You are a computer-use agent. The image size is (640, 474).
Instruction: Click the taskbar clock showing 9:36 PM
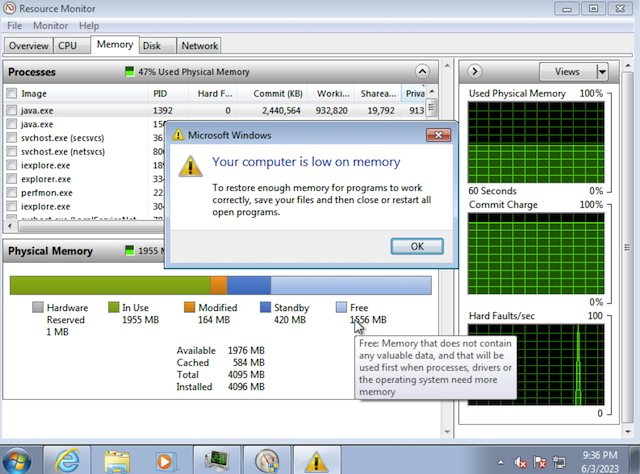pos(600,455)
